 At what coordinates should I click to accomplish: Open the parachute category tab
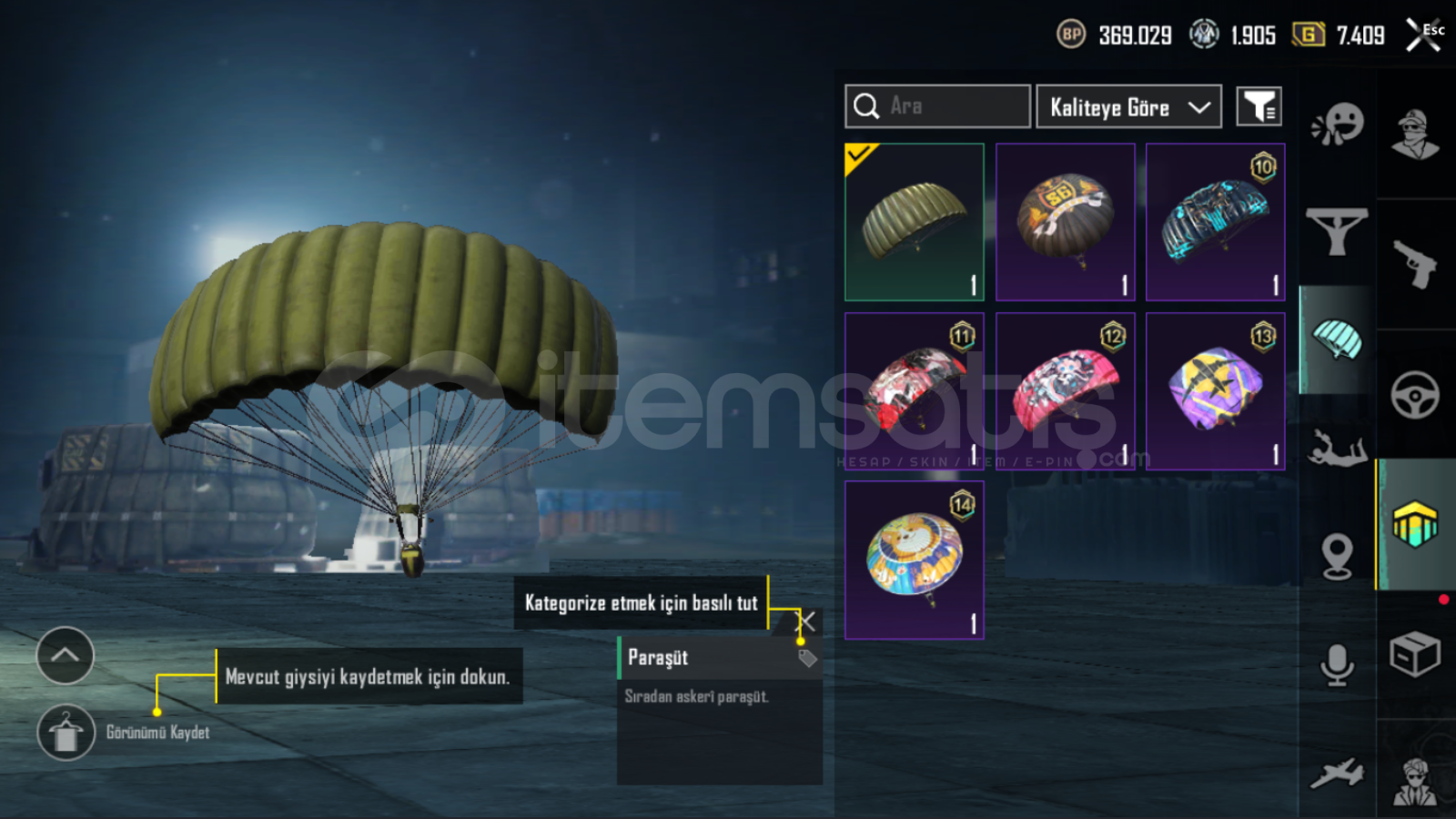click(x=1337, y=339)
